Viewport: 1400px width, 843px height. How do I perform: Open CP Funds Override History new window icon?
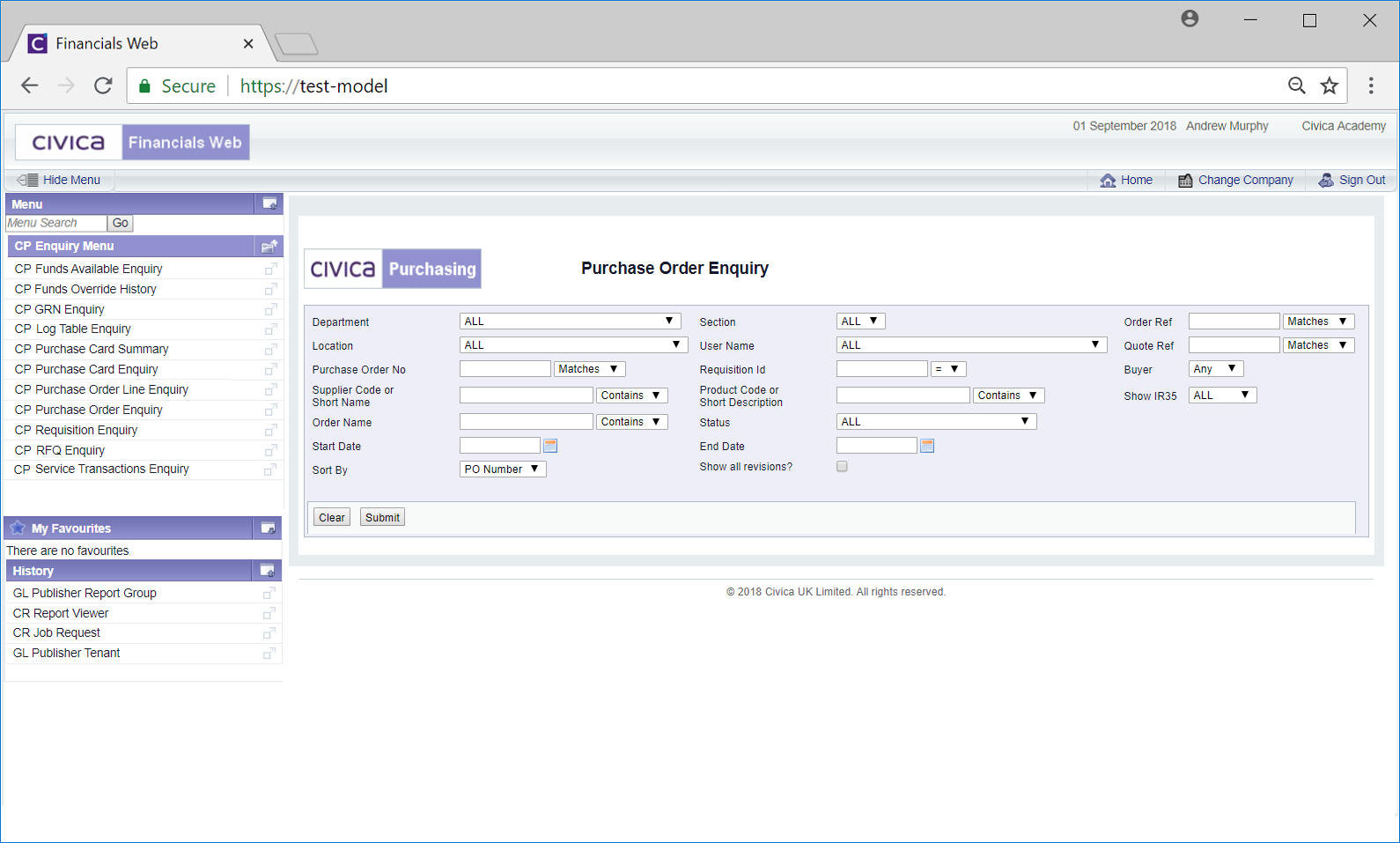(x=271, y=289)
